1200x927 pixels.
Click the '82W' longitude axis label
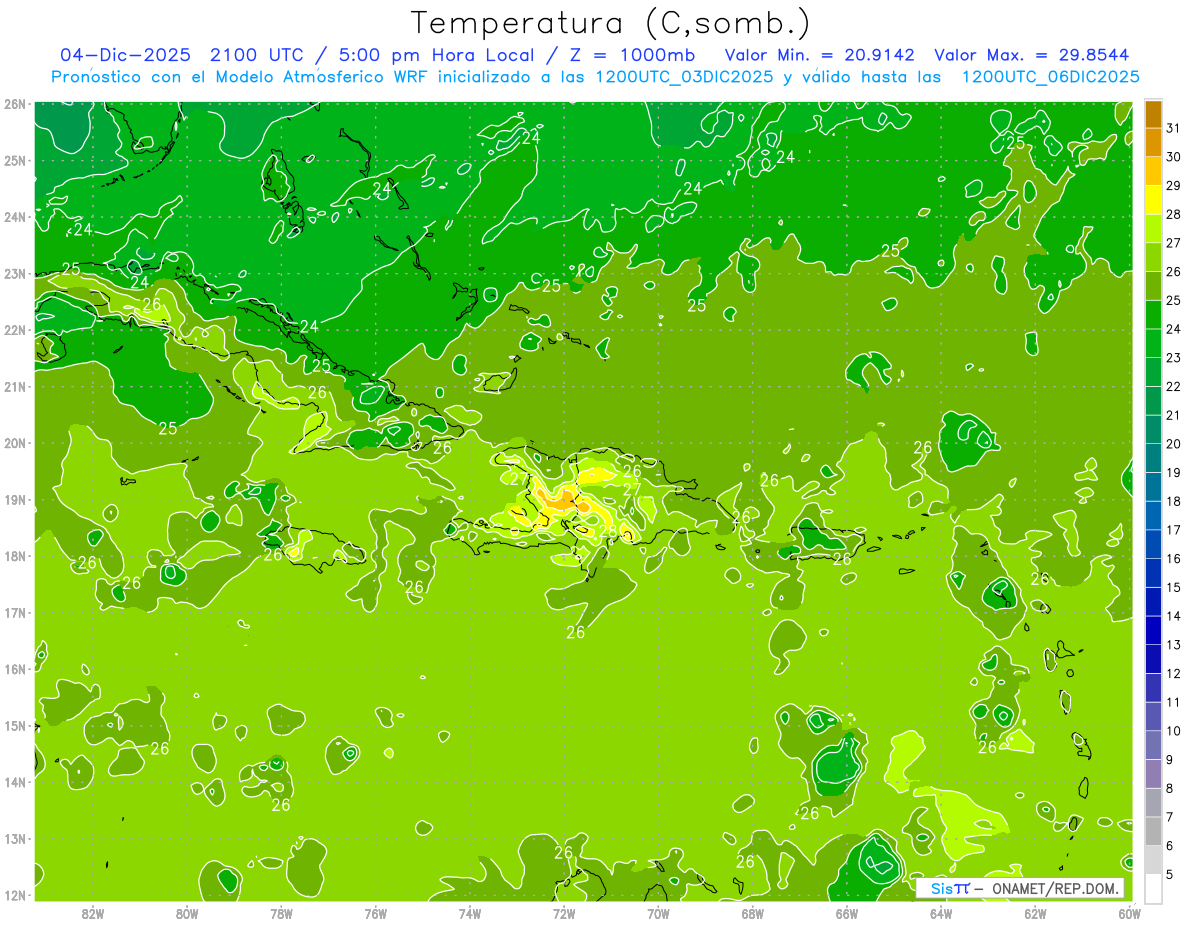click(93, 913)
